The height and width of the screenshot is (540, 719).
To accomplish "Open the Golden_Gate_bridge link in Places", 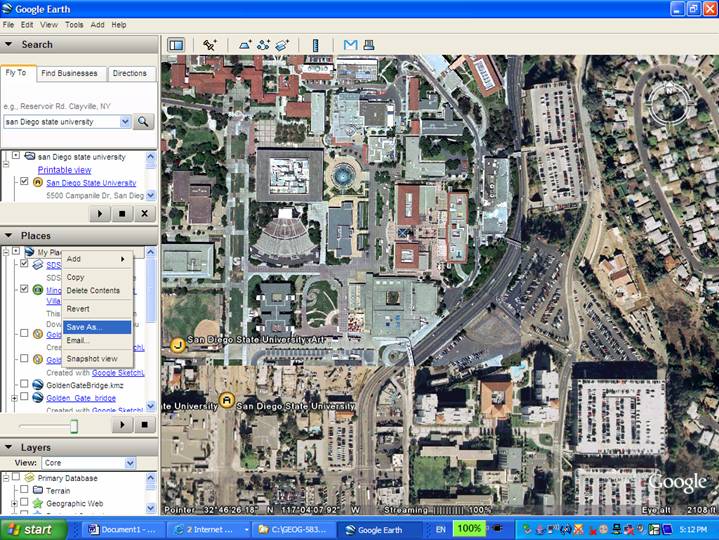I will tap(81, 398).
